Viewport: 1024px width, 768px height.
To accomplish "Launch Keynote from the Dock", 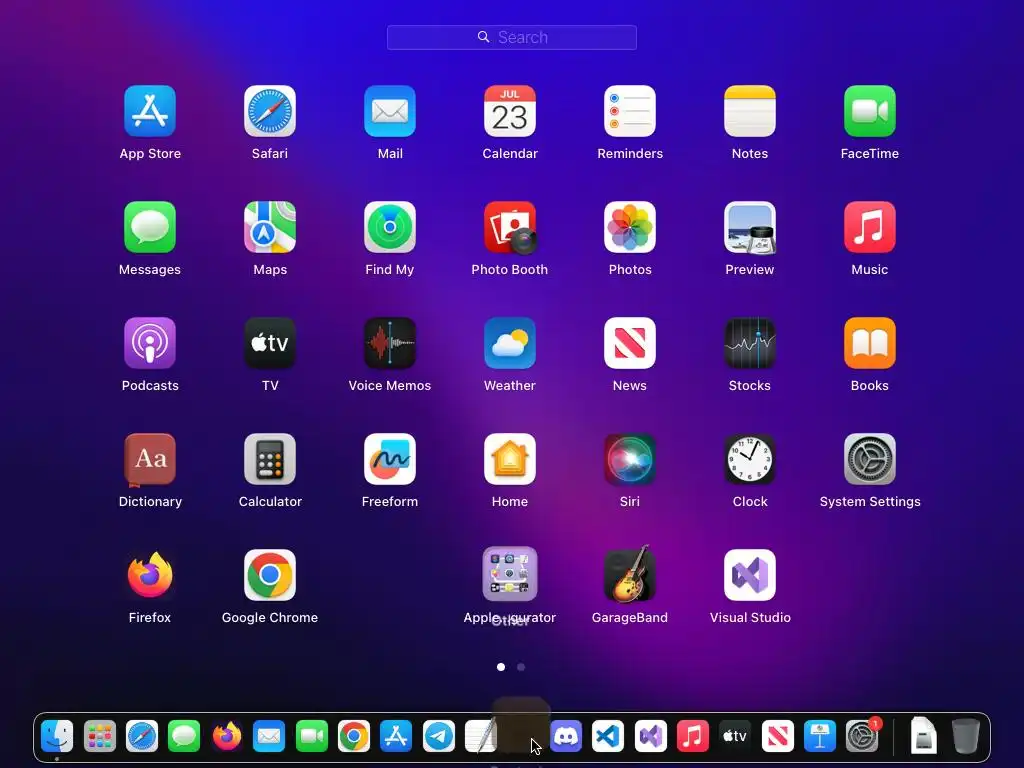I will click(x=820, y=737).
